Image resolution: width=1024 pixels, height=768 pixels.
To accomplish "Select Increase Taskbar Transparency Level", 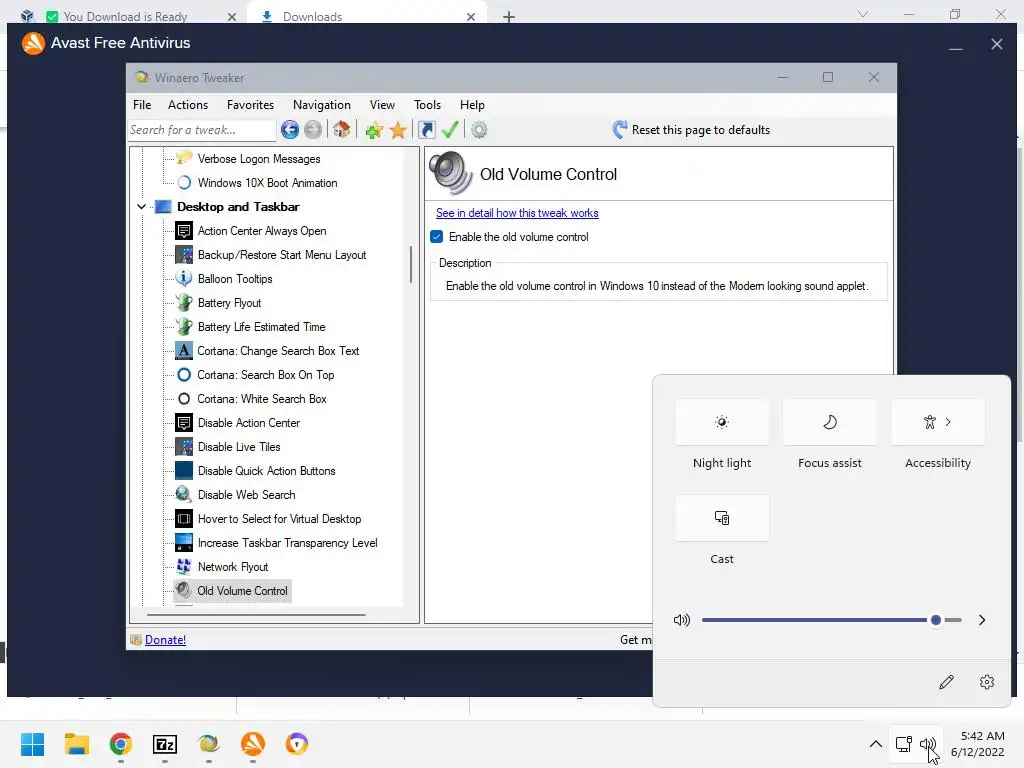I will tap(287, 543).
